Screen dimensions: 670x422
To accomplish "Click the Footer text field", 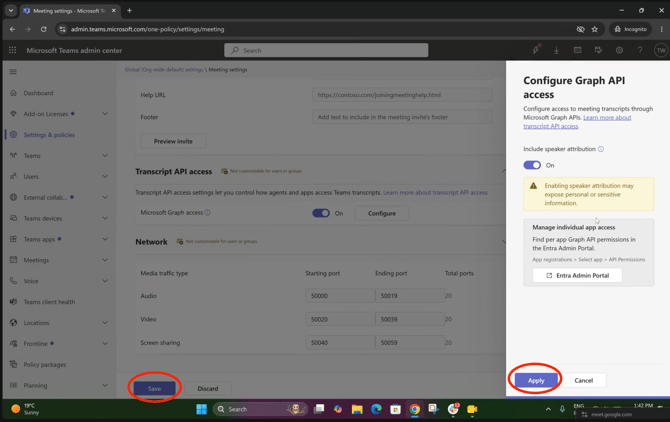I will [402, 117].
